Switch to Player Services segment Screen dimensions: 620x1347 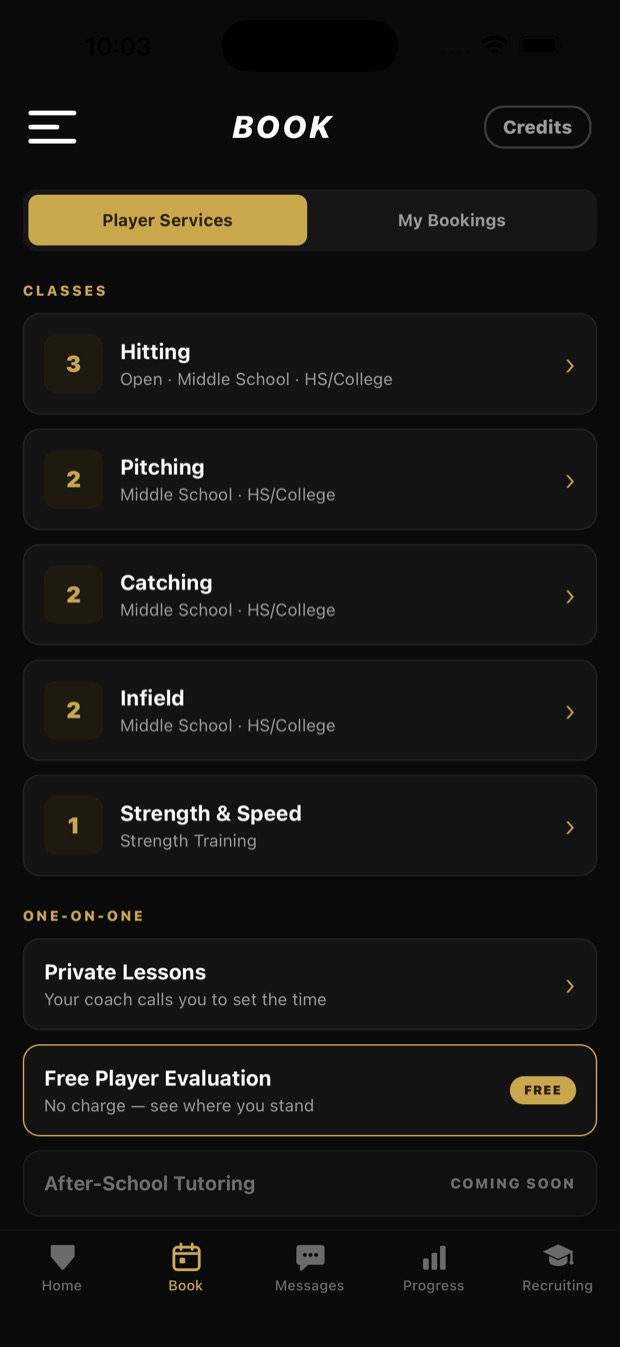pos(167,220)
